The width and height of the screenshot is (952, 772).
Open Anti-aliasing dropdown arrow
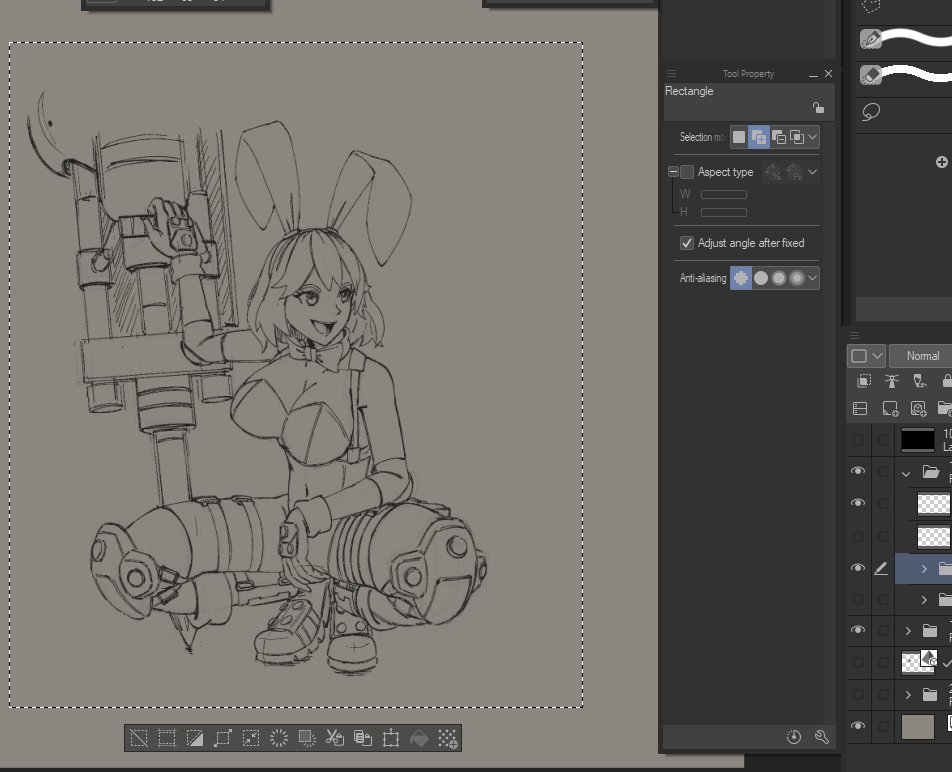click(x=813, y=278)
